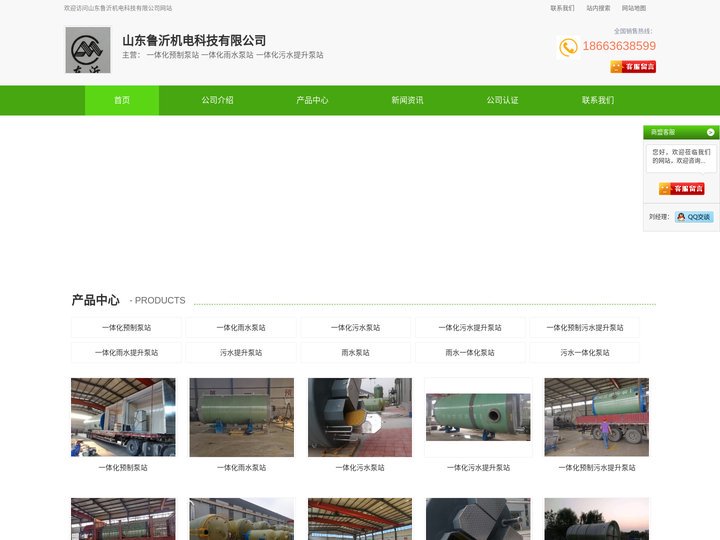Click the header 客服留言 button
This screenshot has width=720, height=540.
[633, 67]
